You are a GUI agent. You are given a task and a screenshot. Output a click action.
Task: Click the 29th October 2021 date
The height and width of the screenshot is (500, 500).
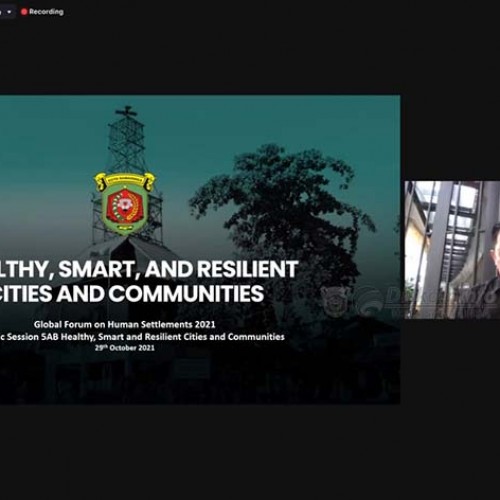[x=125, y=348]
